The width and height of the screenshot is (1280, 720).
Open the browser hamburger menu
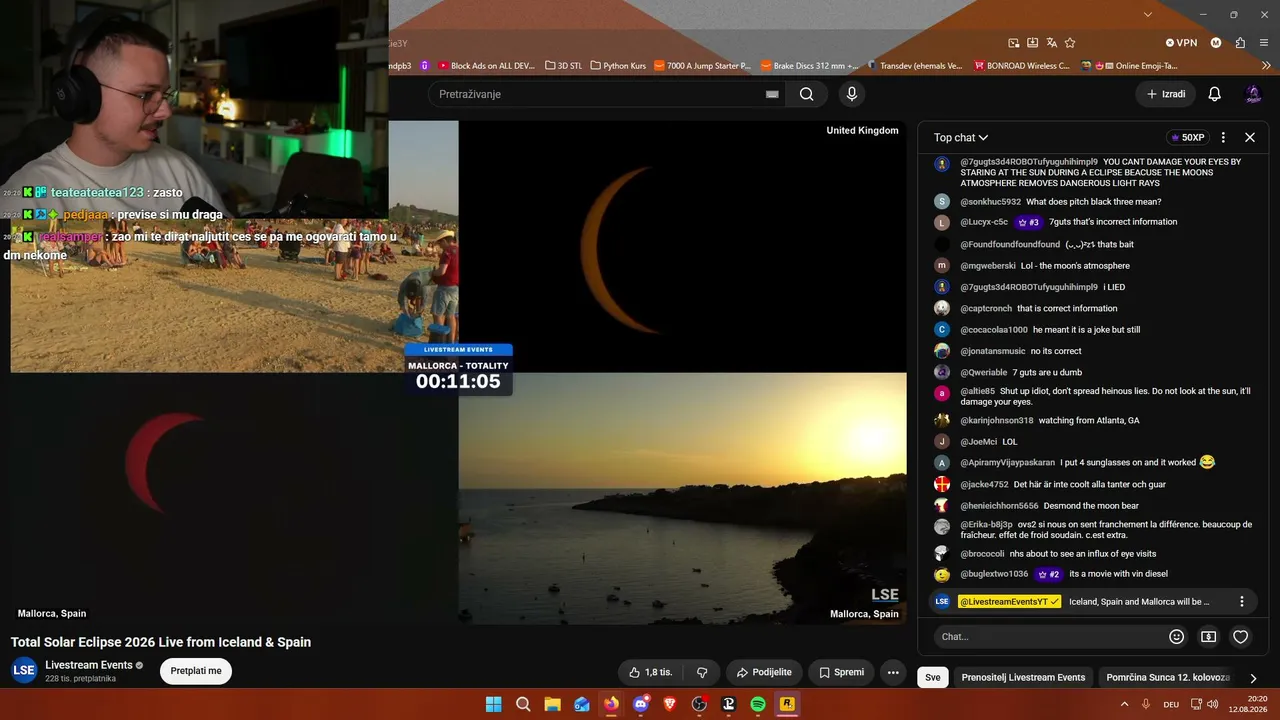1264,43
